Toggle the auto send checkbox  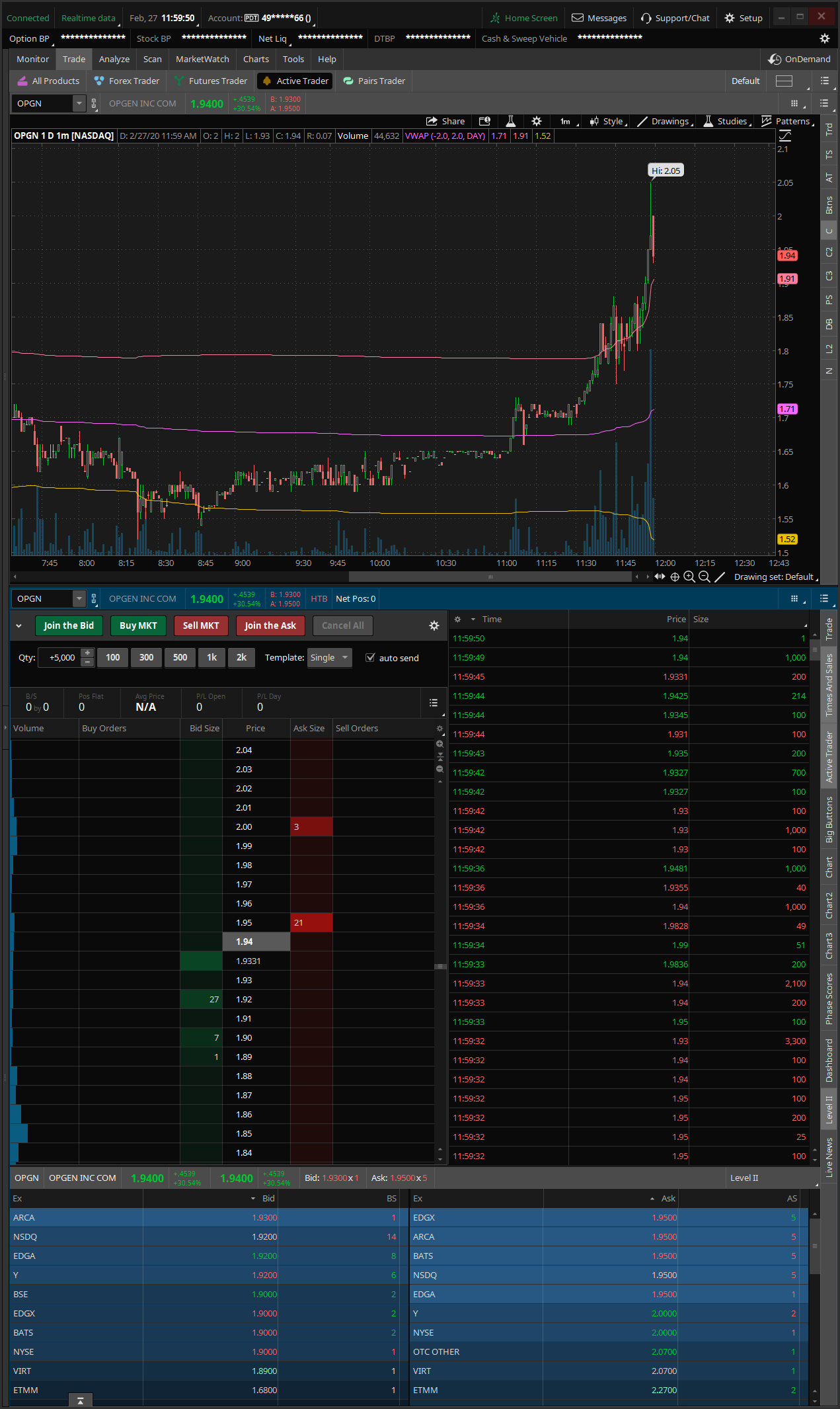point(370,658)
